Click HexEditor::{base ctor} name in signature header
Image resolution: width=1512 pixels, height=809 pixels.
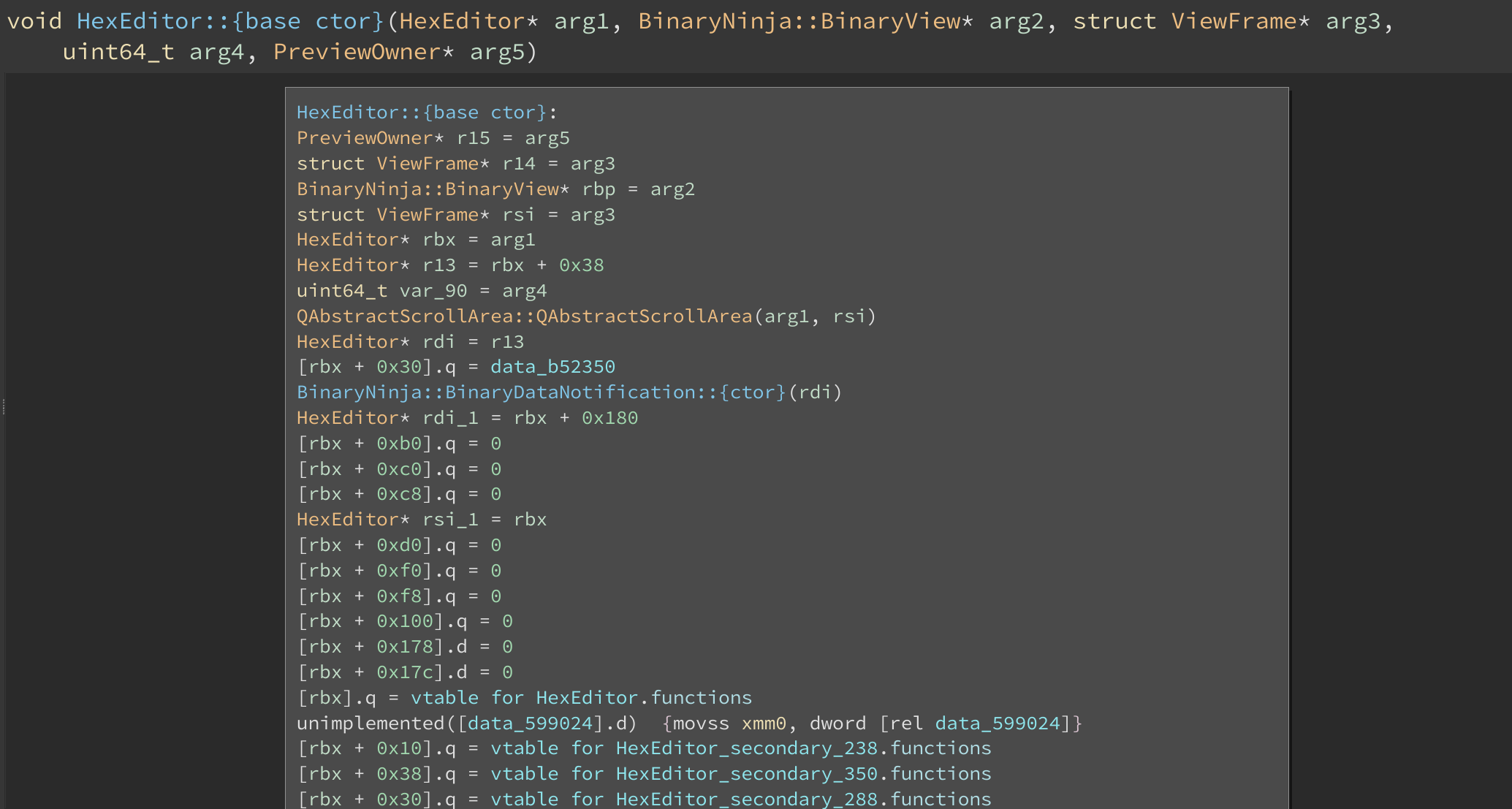pyautogui.click(x=229, y=21)
